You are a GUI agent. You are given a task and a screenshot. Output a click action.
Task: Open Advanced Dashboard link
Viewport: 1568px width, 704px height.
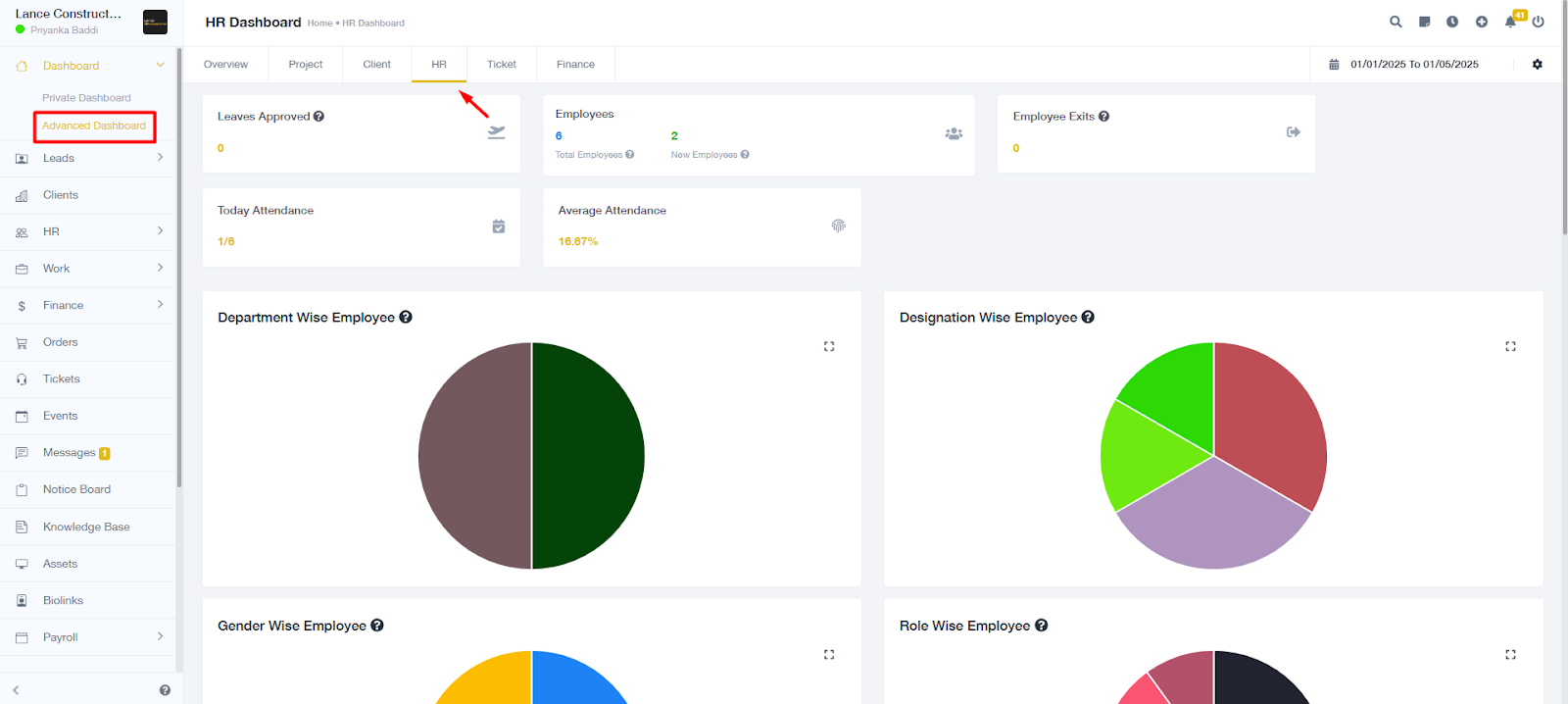pyautogui.click(x=94, y=126)
